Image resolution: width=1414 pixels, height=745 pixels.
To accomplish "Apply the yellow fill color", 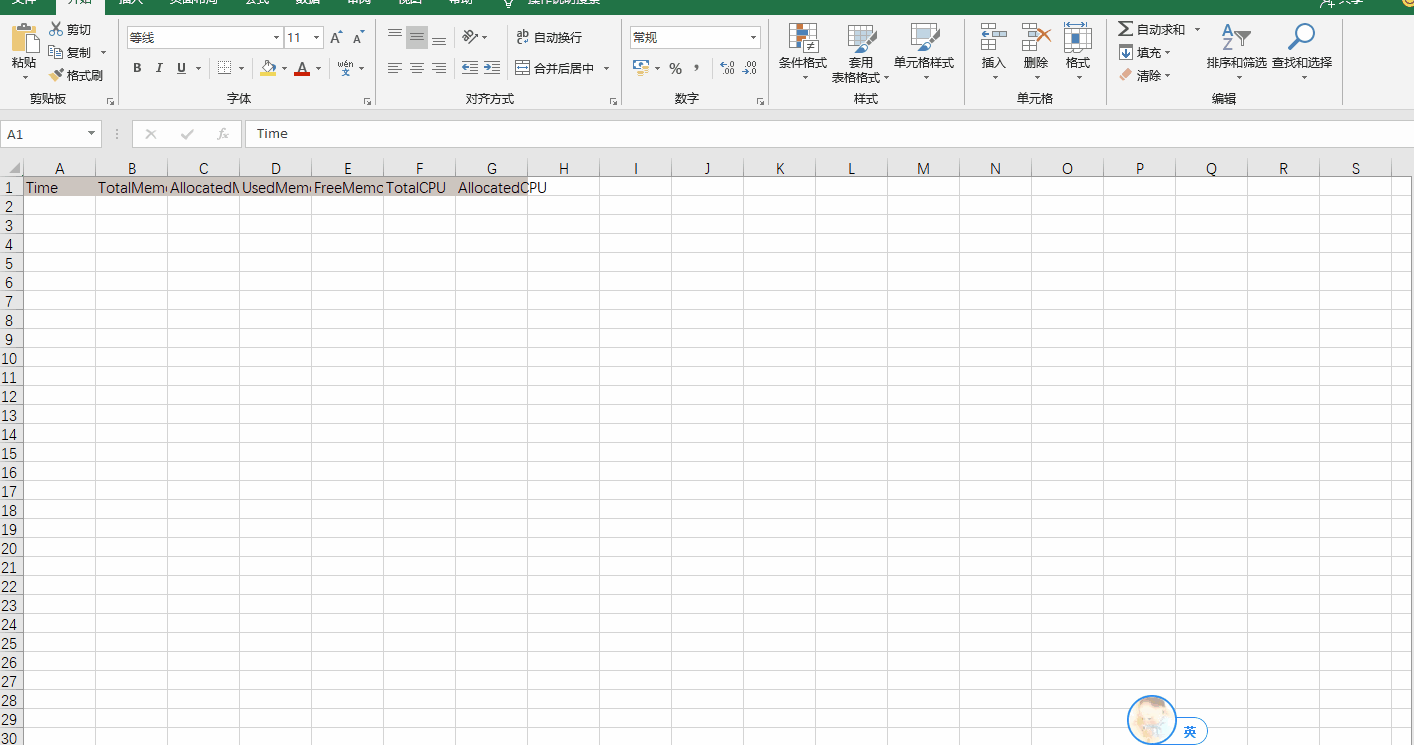I will pos(268,68).
